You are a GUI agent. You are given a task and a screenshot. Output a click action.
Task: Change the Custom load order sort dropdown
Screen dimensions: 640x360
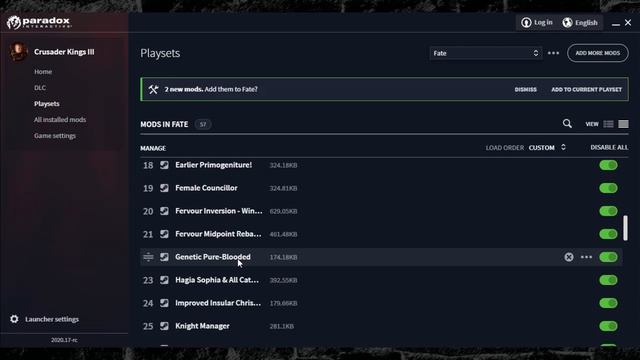click(x=547, y=147)
